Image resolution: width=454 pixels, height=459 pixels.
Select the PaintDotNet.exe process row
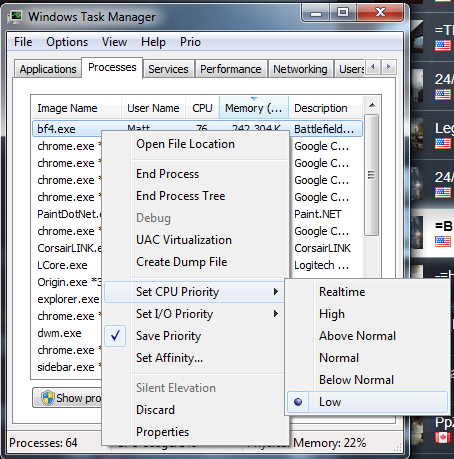point(69,214)
